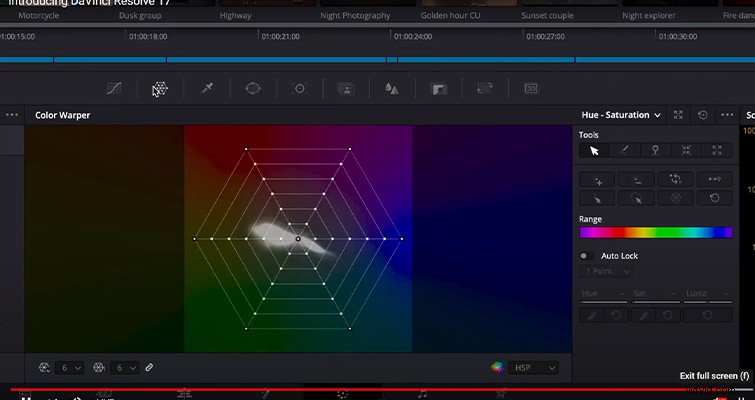The image size is (755, 400).
Task: Open the Hue - Saturation mode dropdown
Action: pyautogui.click(x=621, y=115)
